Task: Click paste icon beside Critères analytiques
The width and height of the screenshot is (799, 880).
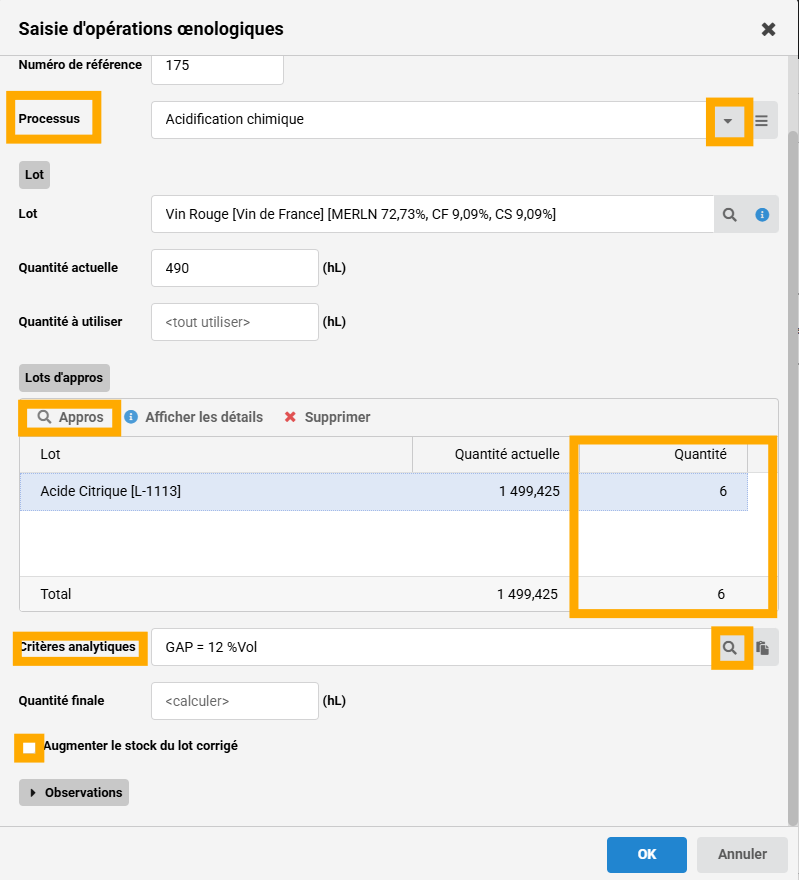Action: point(762,648)
